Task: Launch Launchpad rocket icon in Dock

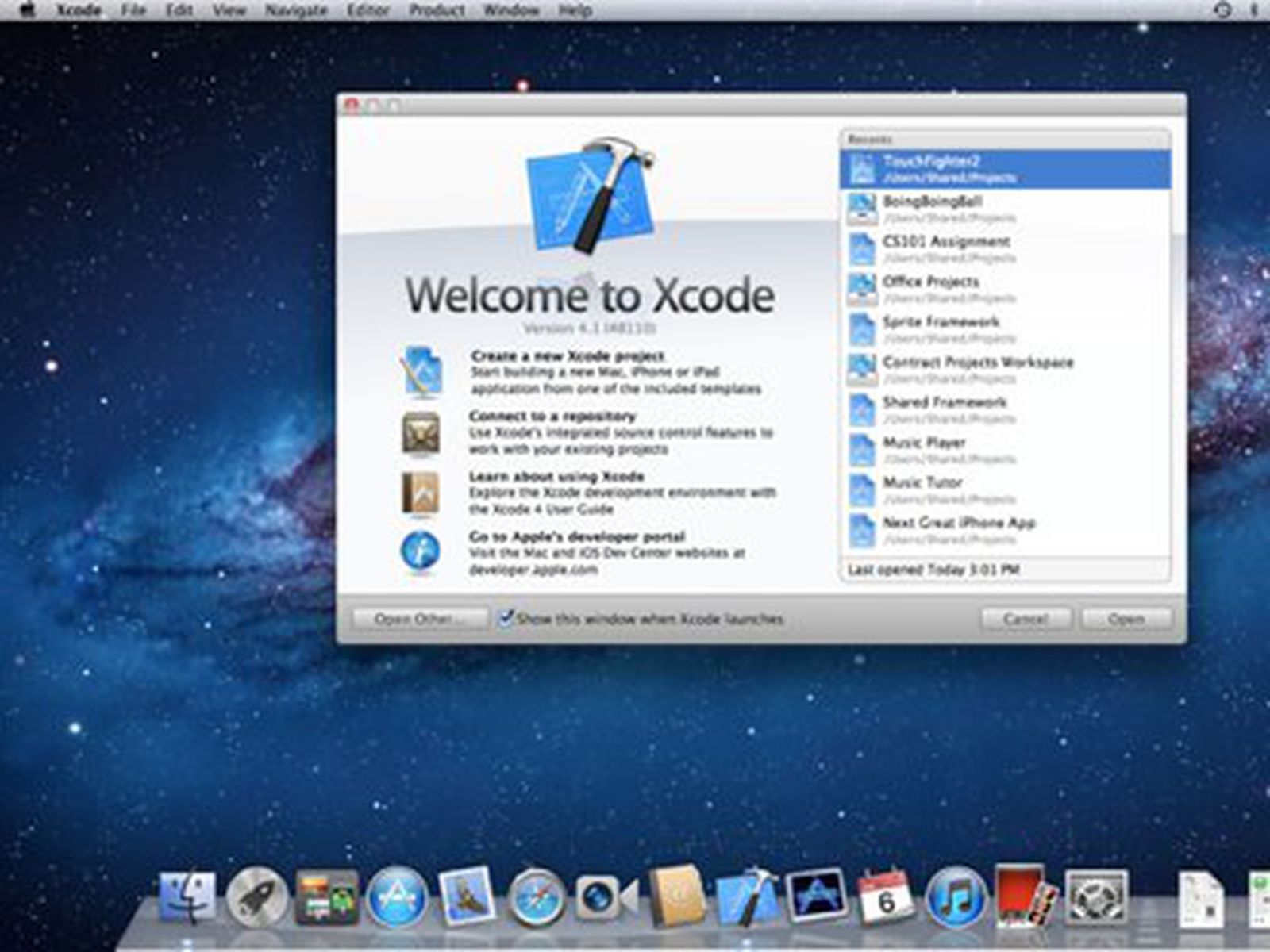Action: click(257, 898)
